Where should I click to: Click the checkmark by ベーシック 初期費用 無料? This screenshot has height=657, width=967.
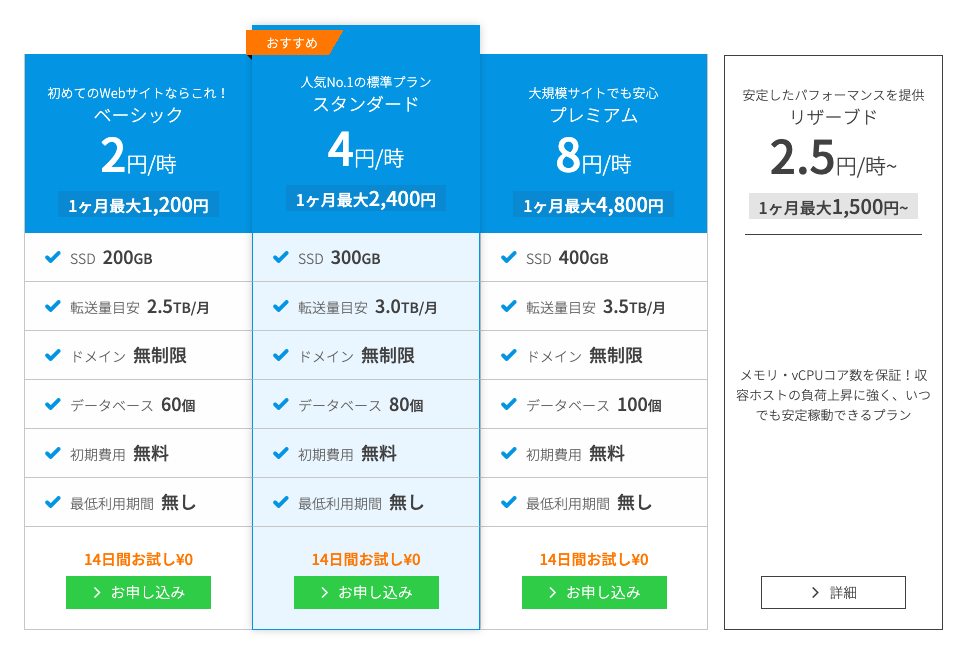53,453
